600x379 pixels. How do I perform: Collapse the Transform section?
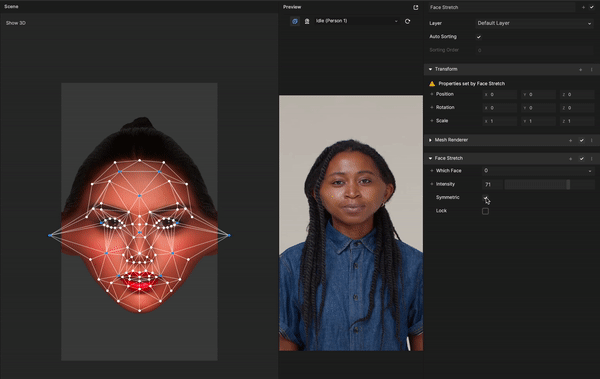pyautogui.click(x=430, y=69)
